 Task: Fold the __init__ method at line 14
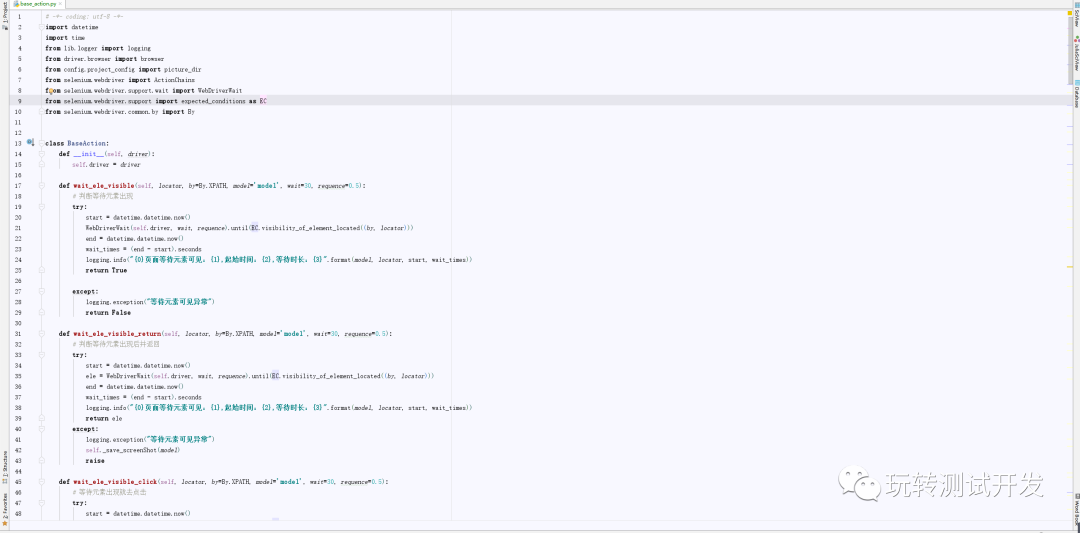pyautogui.click(x=41, y=154)
